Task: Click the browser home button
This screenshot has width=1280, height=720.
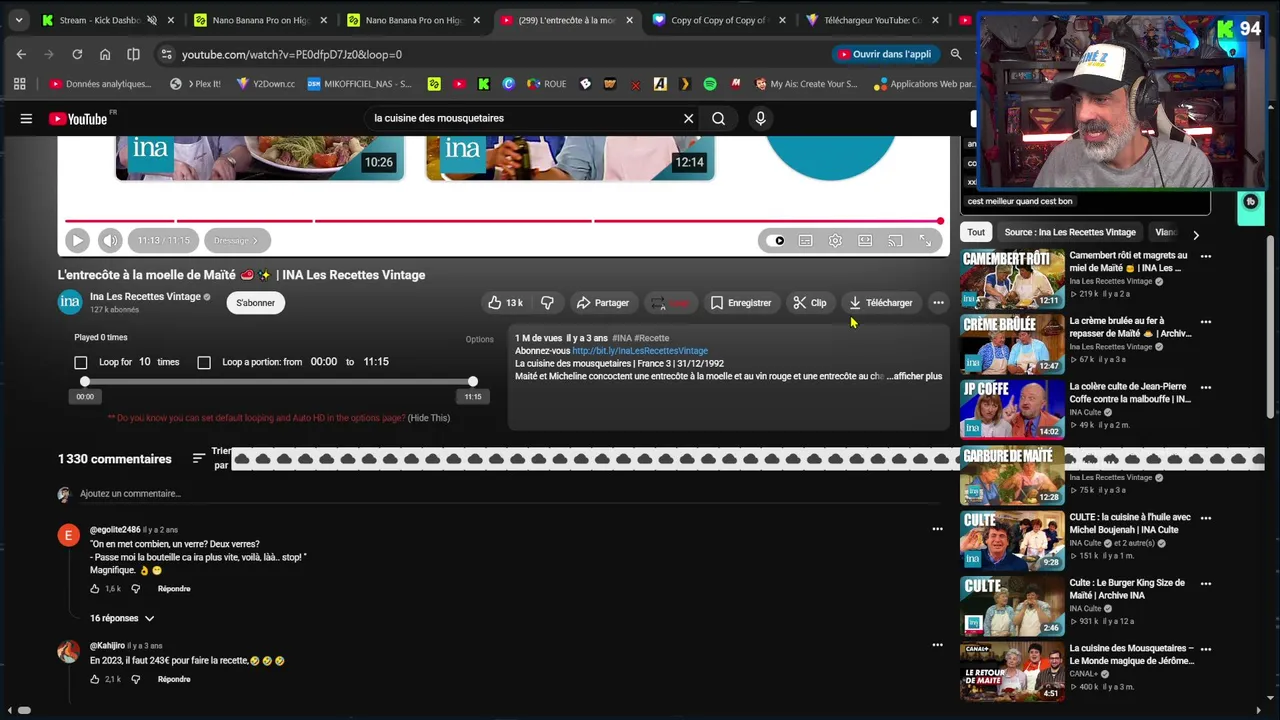Action: (x=105, y=54)
